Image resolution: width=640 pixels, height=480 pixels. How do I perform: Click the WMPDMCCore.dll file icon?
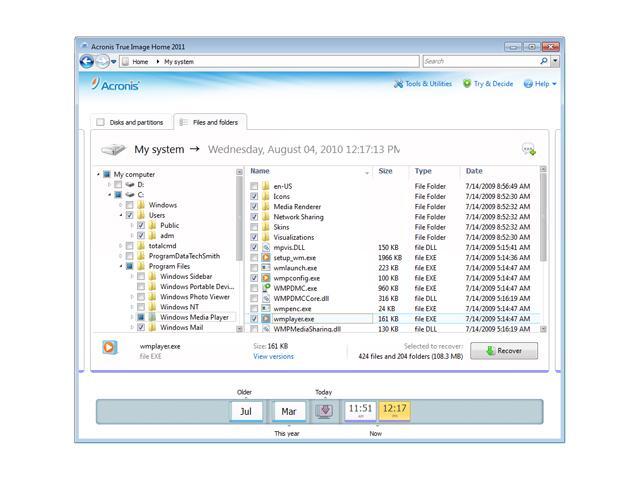(x=266, y=298)
